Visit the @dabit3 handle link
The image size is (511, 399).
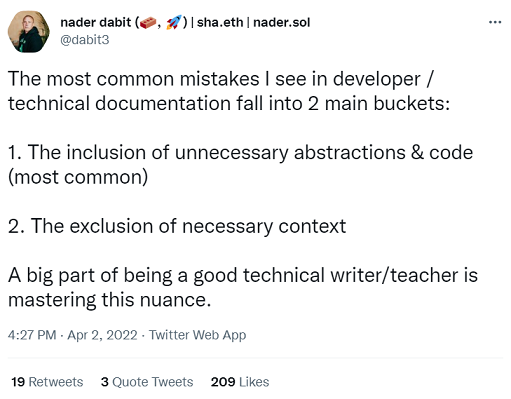point(85,40)
